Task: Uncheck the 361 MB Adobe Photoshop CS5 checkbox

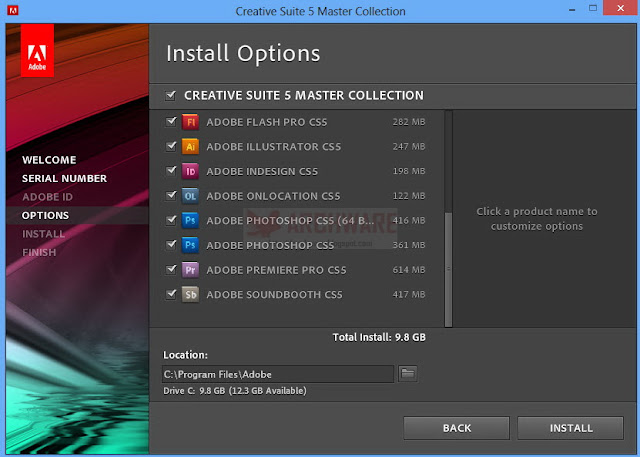Action: pyautogui.click(x=171, y=244)
